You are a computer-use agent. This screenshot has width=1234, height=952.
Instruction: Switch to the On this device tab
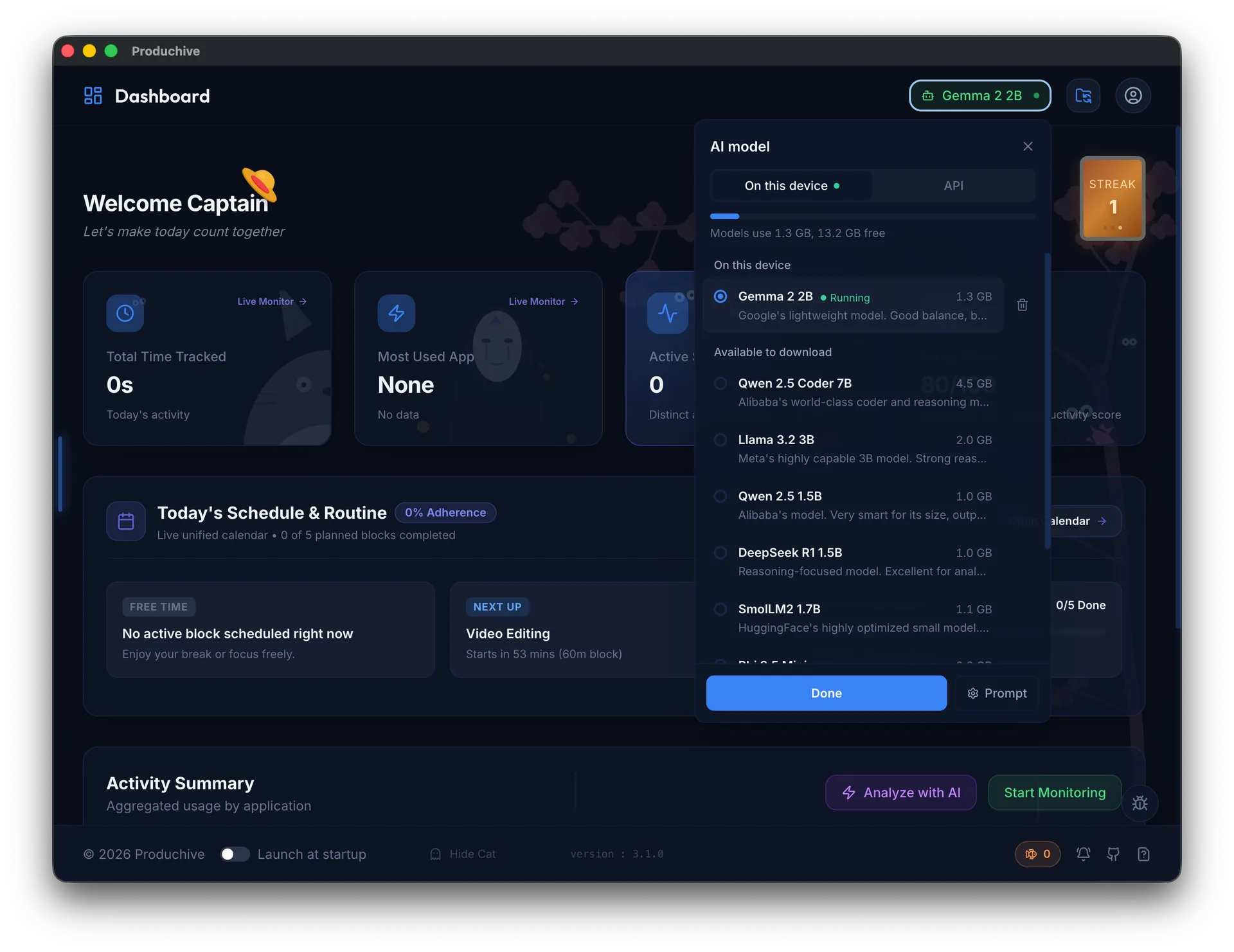click(x=792, y=186)
